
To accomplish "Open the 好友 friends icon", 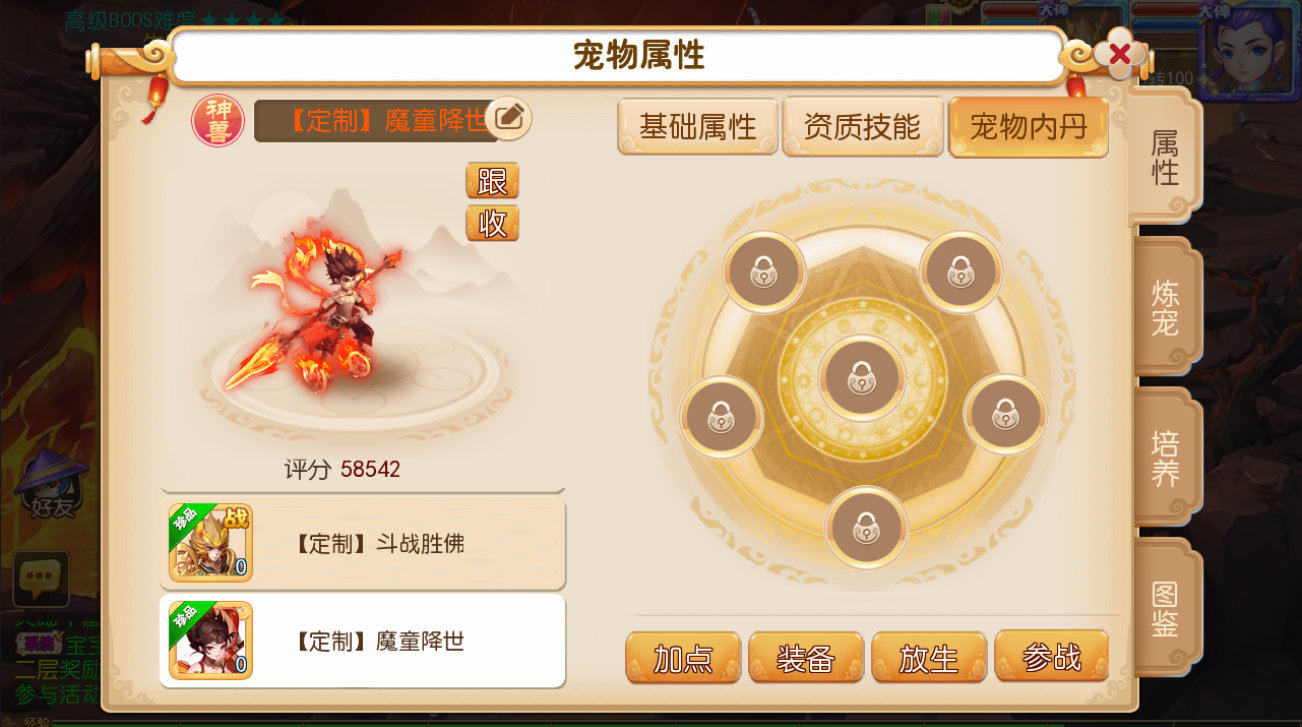I will (x=51, y=485).
